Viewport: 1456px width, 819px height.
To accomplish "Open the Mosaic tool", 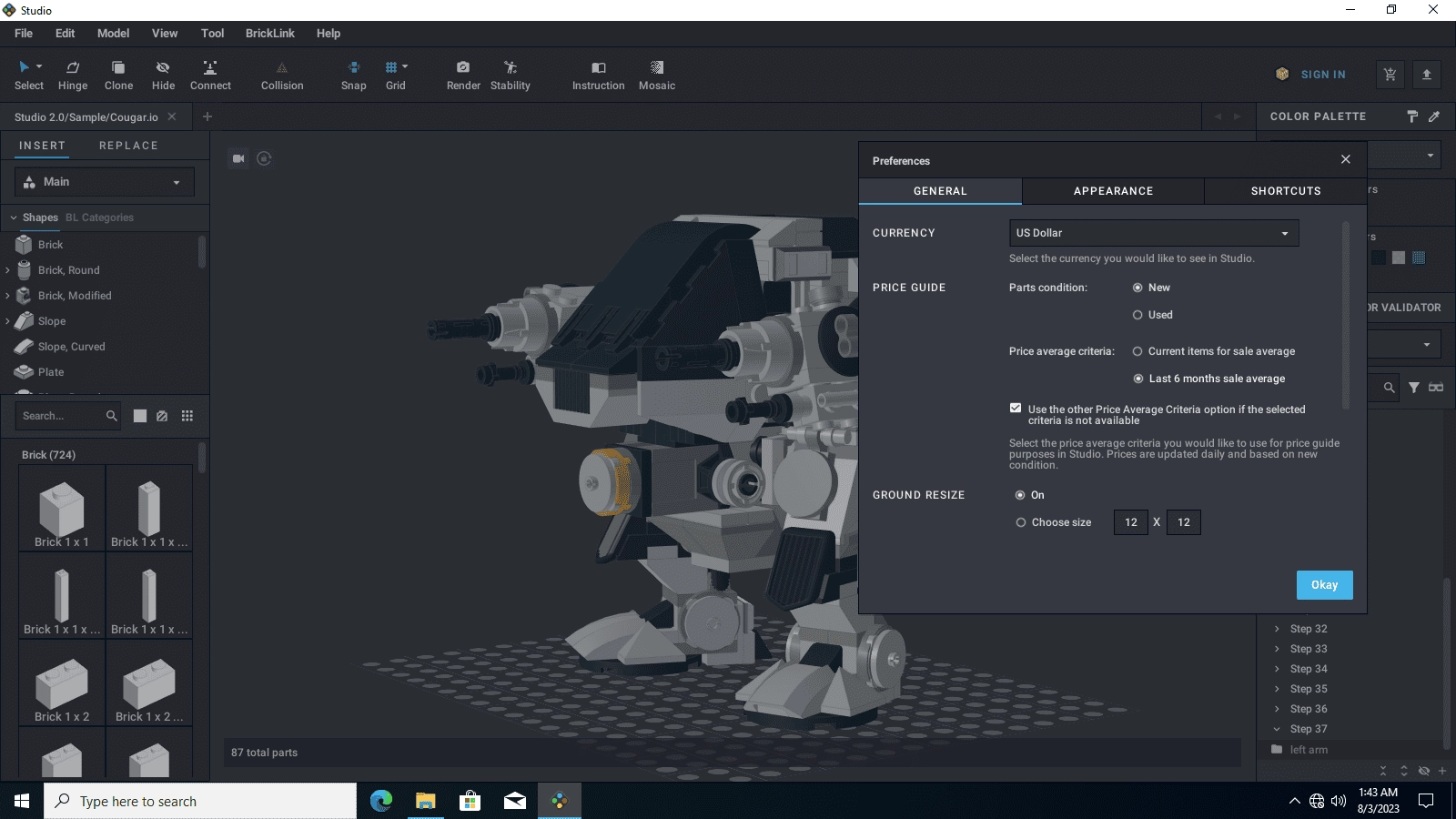I will (x=657, y=76).
